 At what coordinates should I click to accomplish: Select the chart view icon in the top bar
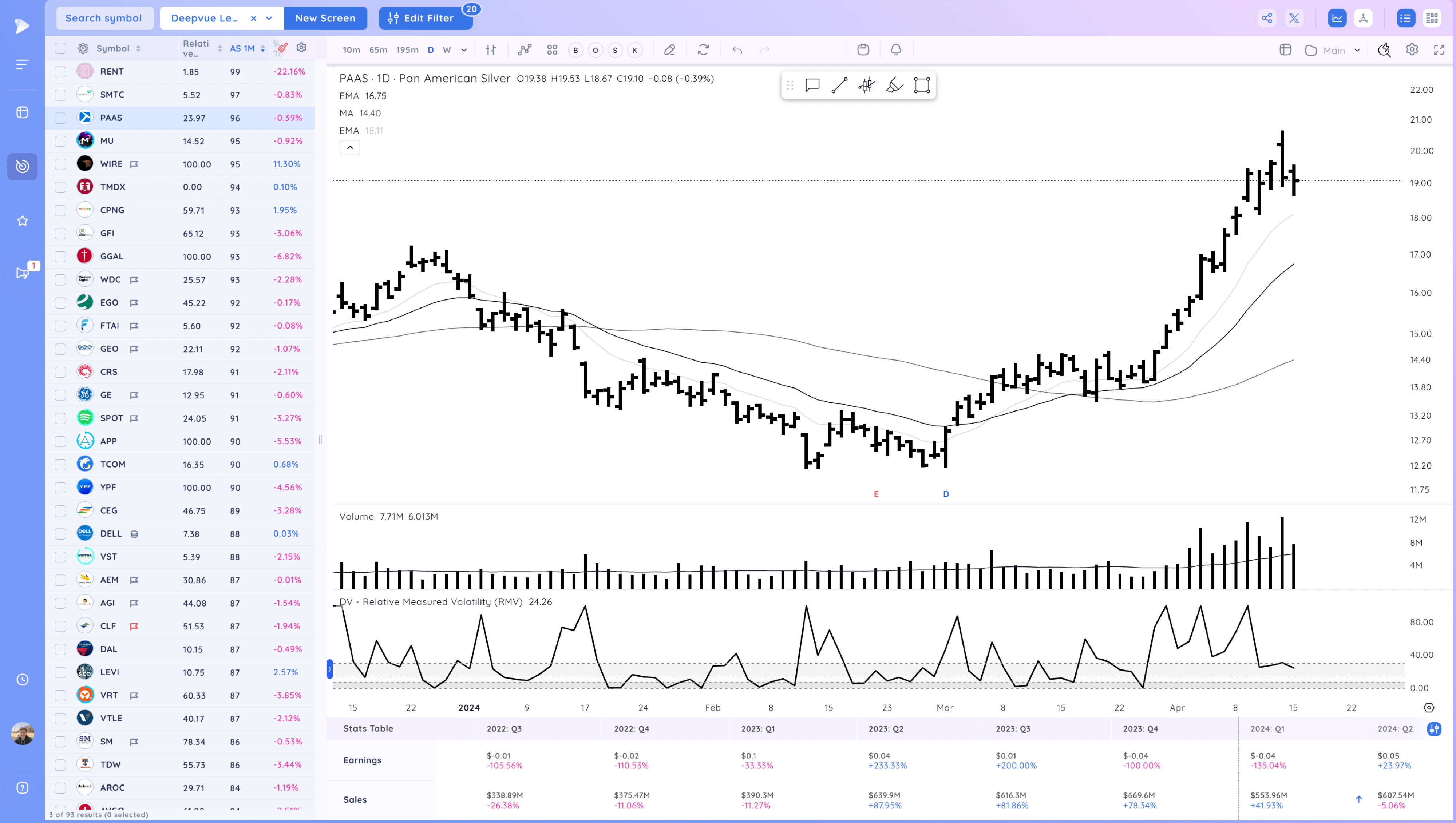click(1337, 18)
